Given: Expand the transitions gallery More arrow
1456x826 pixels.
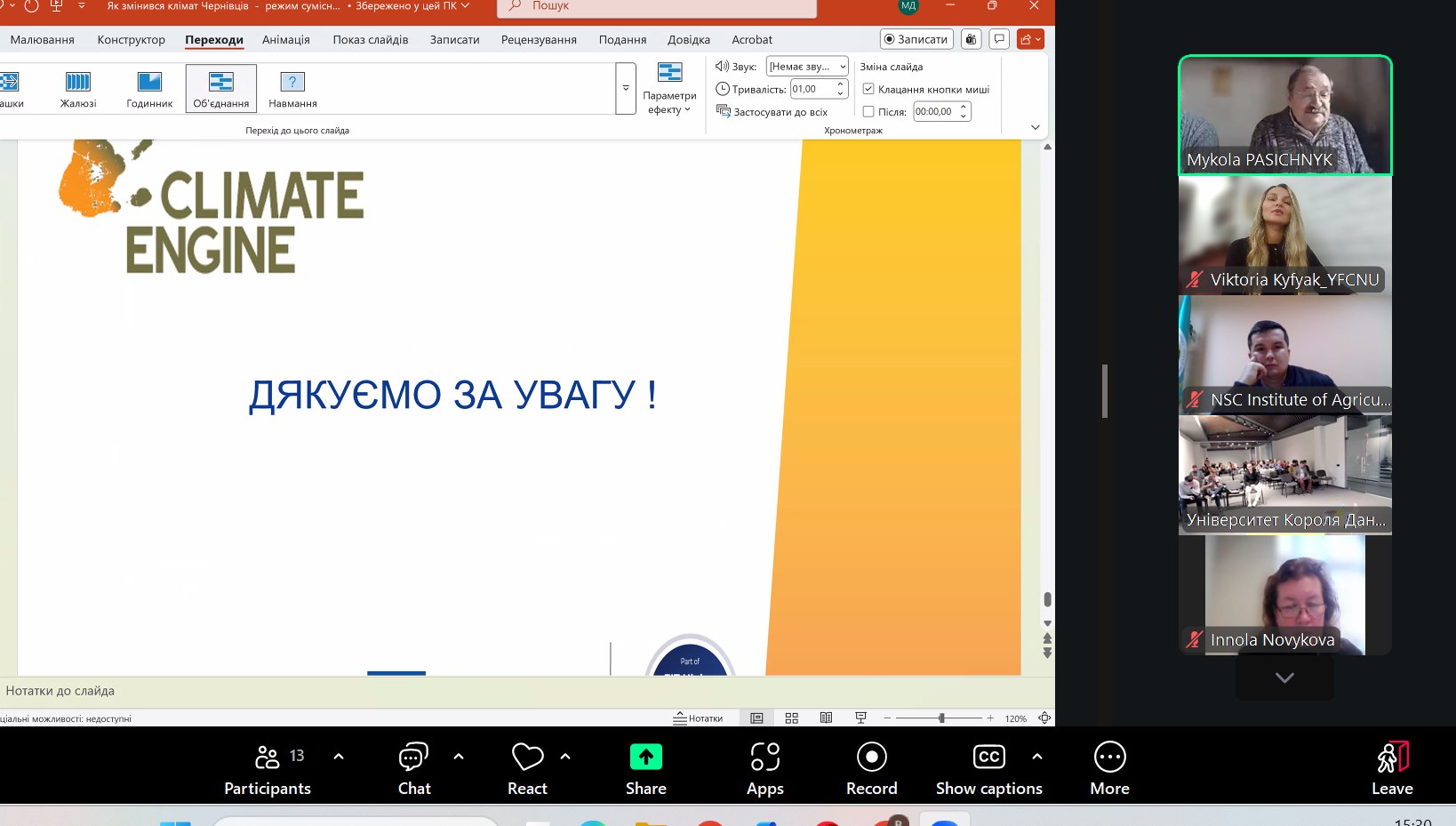Looking at the screenshot, I should click(x=626, y=89).
